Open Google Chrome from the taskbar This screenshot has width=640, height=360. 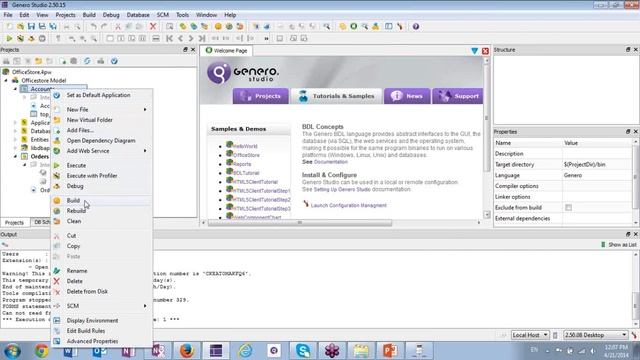coord(41,351)
